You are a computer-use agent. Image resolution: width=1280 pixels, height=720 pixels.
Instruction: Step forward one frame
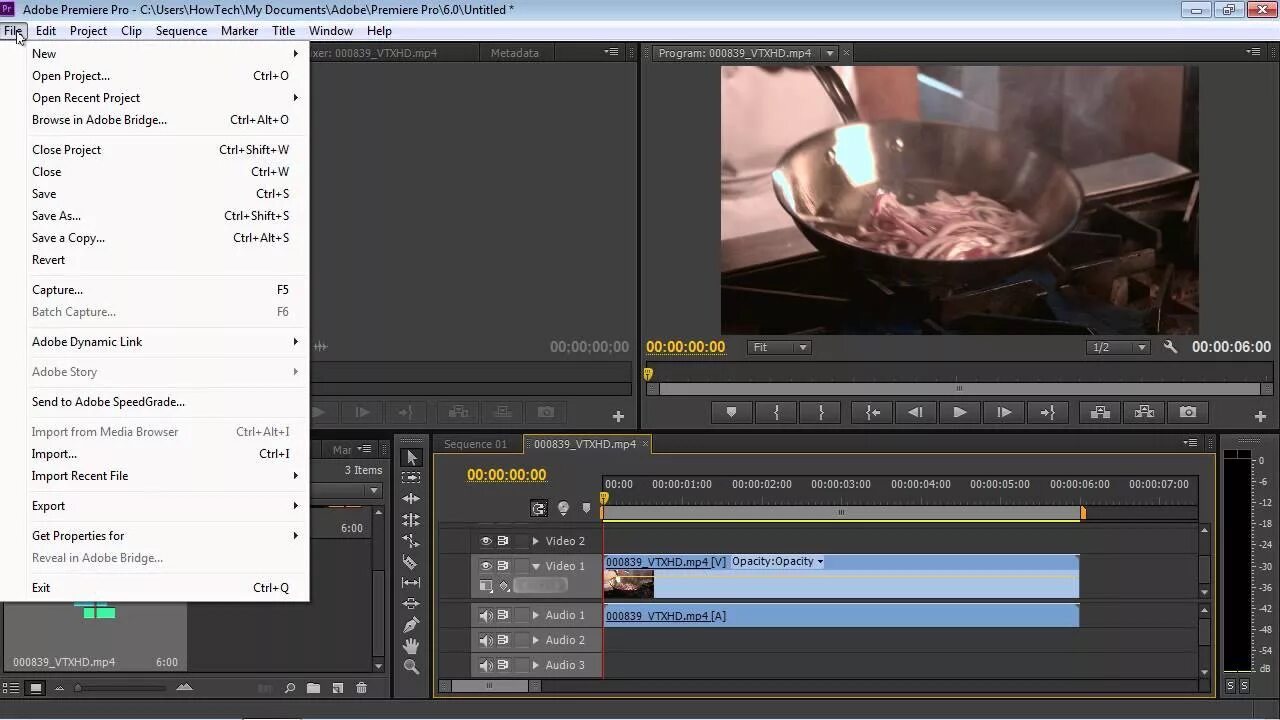click(1004, 412)
